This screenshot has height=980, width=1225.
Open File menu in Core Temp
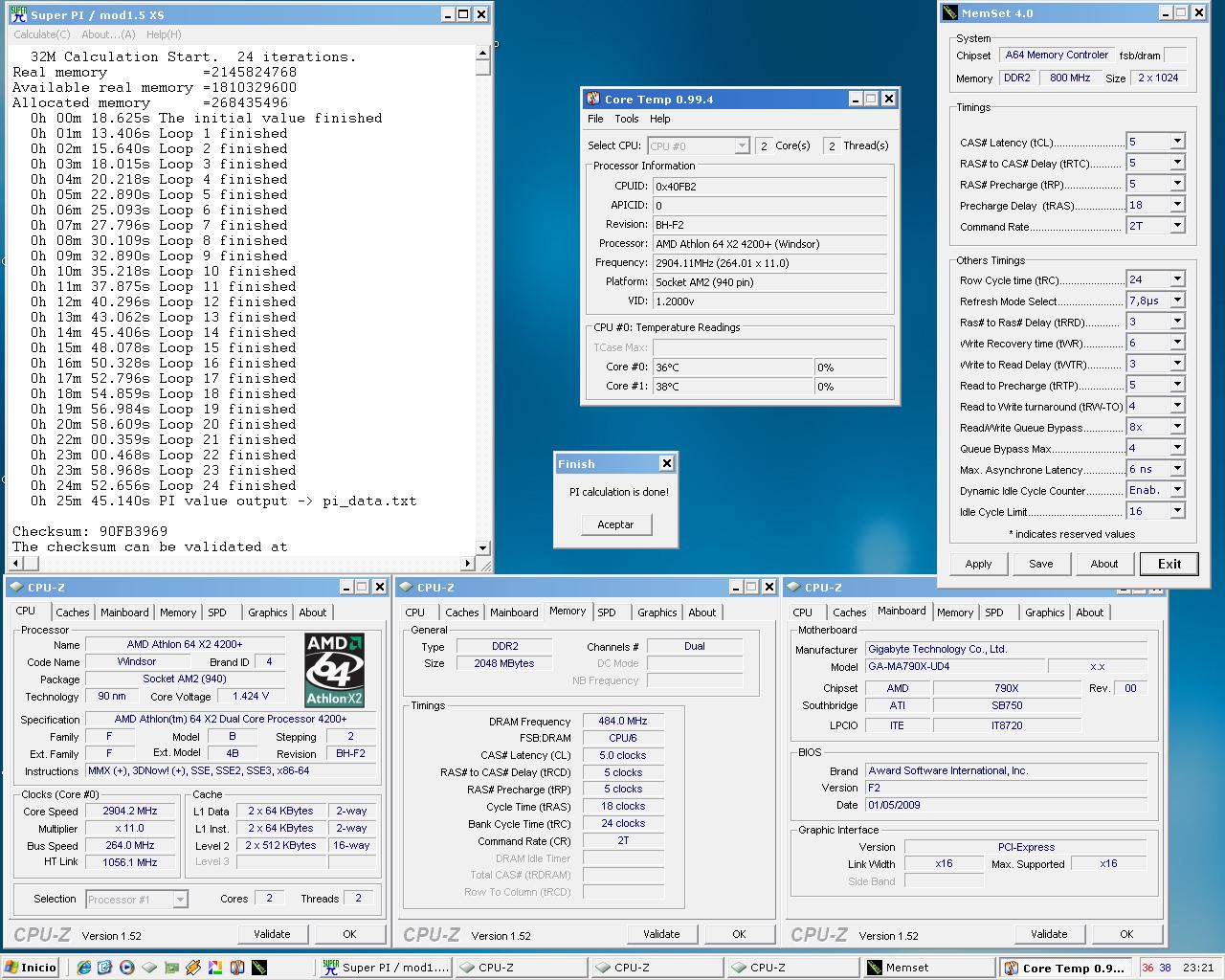595,119
